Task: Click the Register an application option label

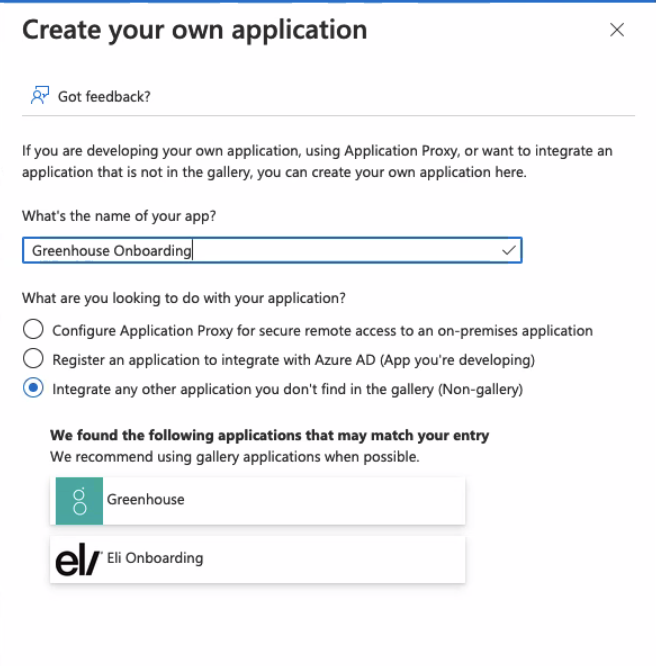Action: 294,359
